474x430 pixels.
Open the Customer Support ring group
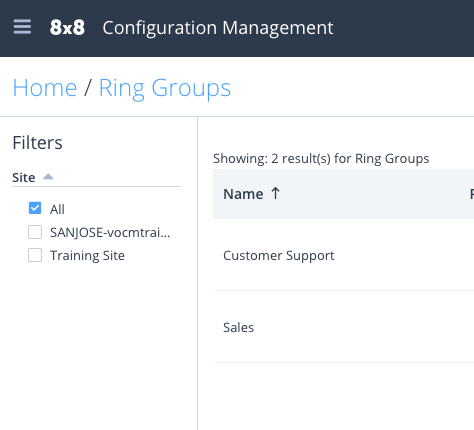pos(278,256)
